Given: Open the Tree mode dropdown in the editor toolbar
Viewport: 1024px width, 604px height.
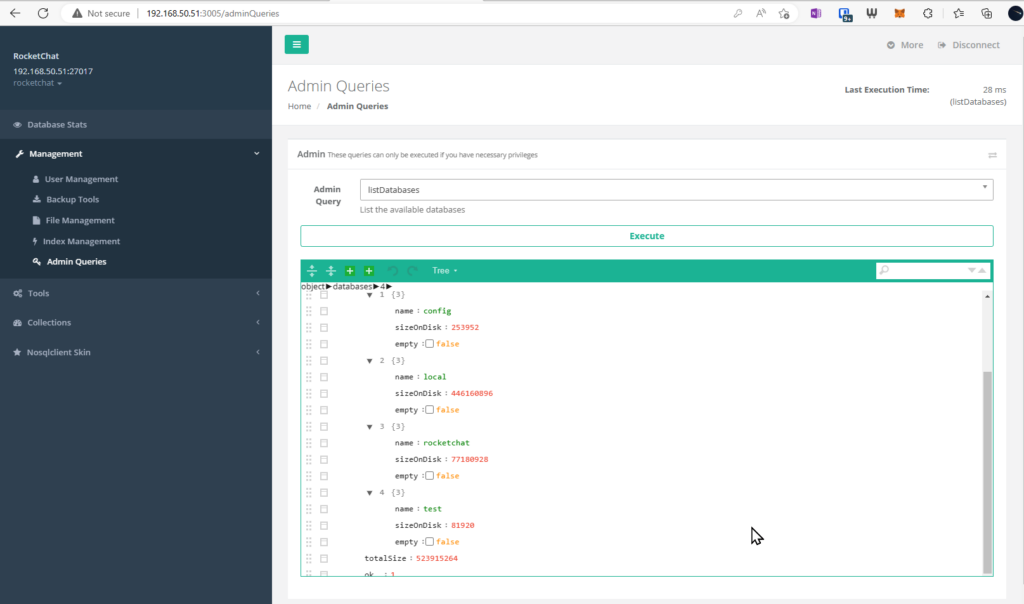Looking at the screenshot, I should point(445,270).
